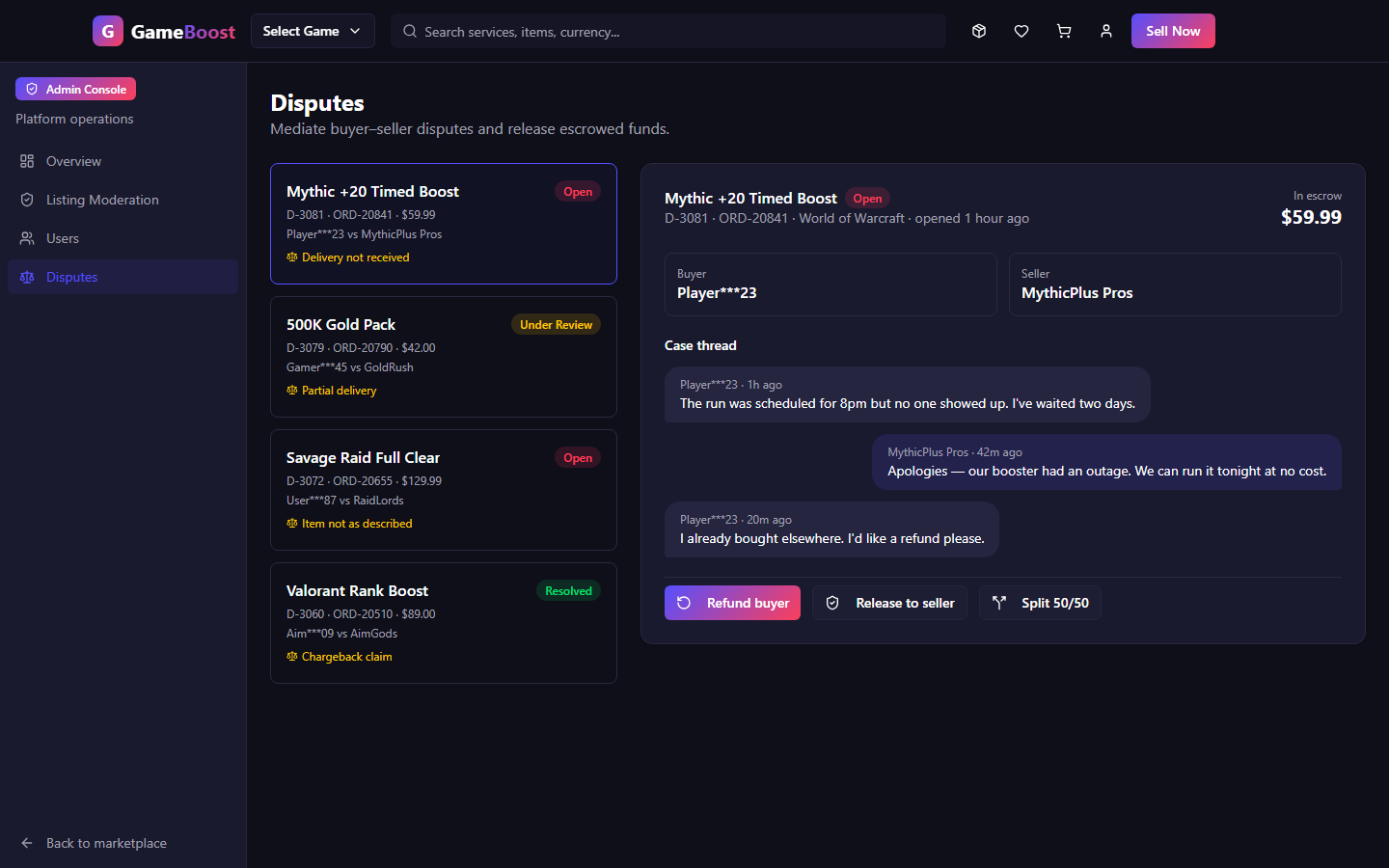Click the shield icon in Admin Console badge
The height and width of the screenshot is (868, 1389).
(32, 89)
